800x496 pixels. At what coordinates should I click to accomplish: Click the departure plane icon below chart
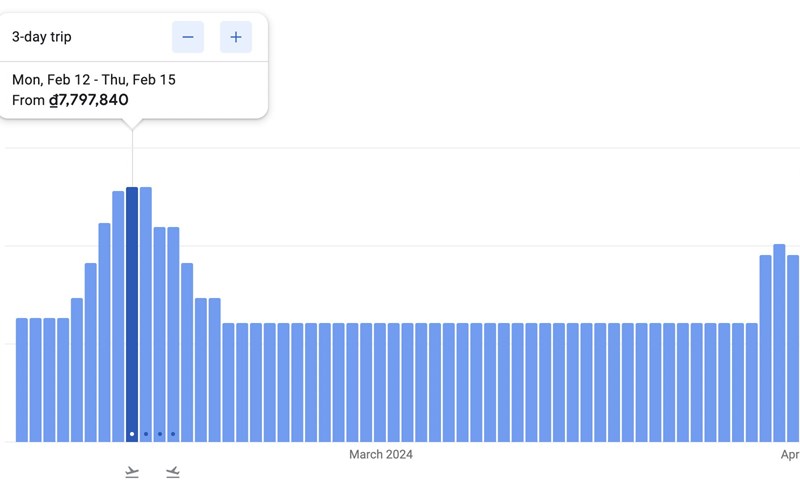click(132, 472)
